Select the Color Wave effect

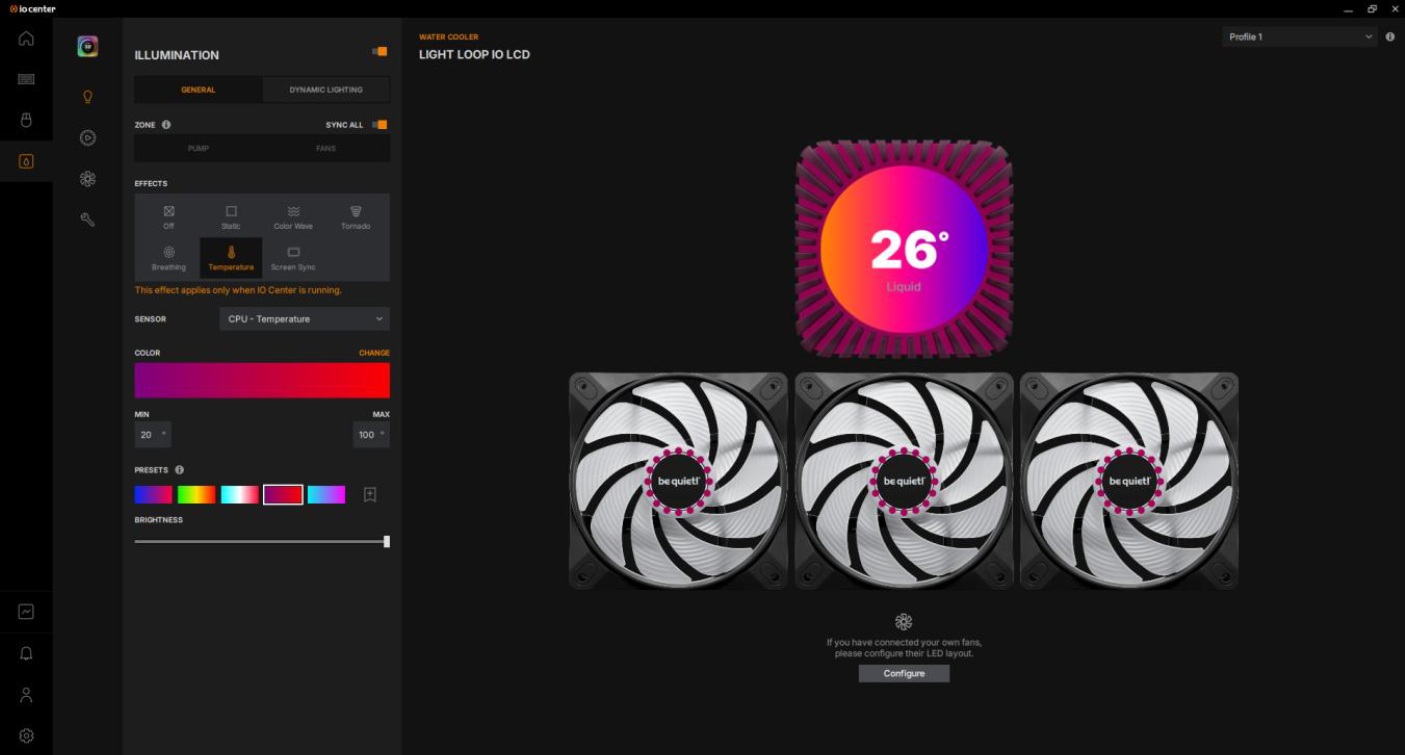(293, 216)
